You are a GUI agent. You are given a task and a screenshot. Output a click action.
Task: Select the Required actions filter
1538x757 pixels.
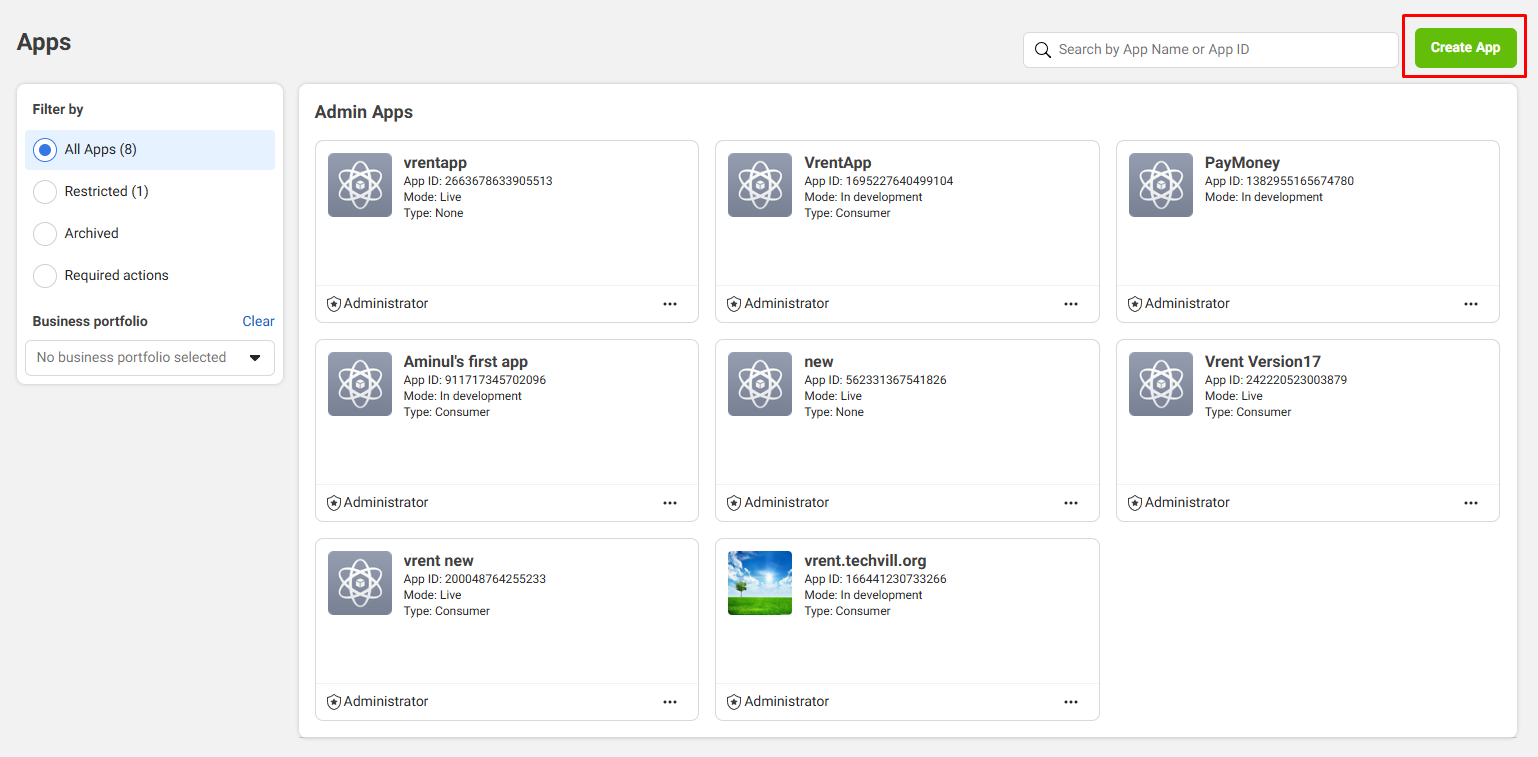pyautogui.click(x=45, y=276)
